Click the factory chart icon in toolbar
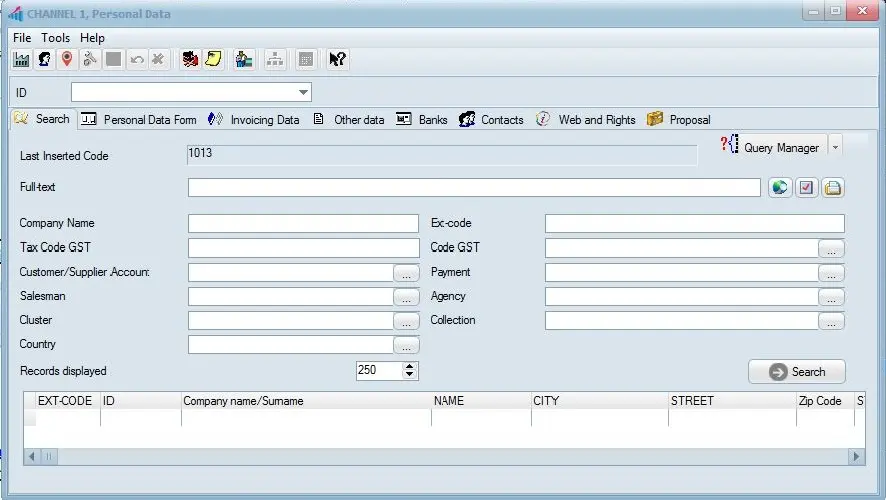The width and height of the screenshot is (886, 500). 21,60
